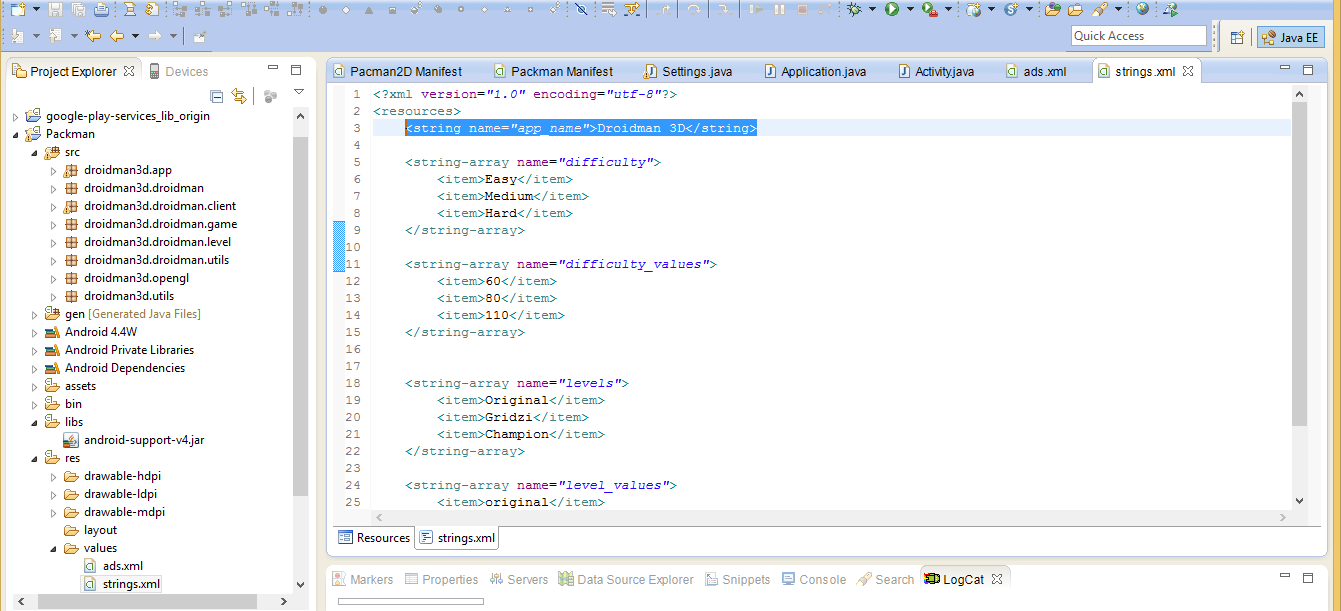This screenshot has width=1341, height=611.
Task: Click the New Server toolbar icon
Action: pyautogui.click(x=973, y=9)
